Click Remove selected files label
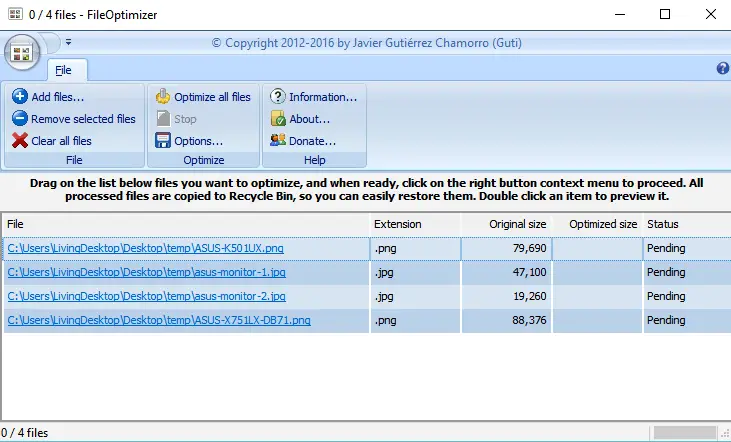 point(83,119)
